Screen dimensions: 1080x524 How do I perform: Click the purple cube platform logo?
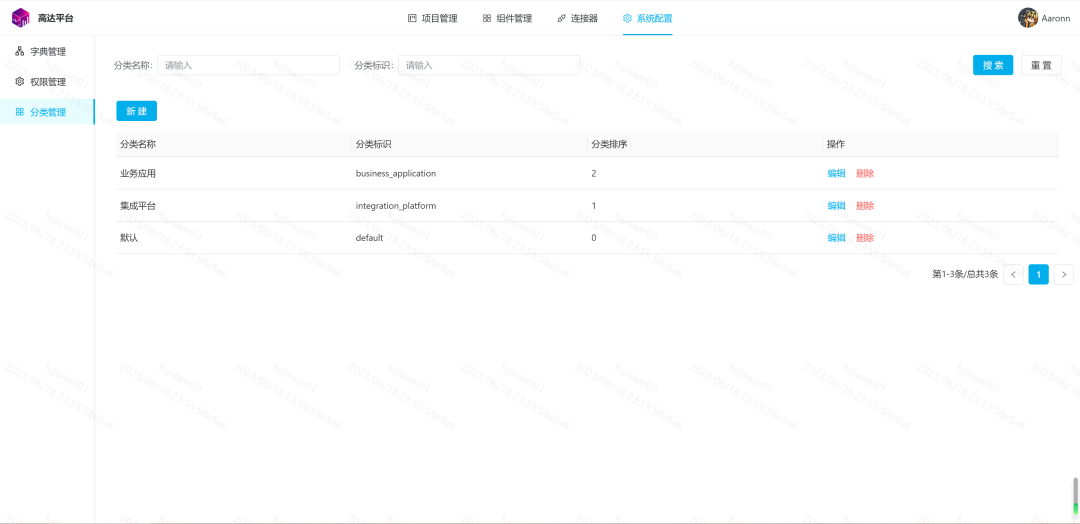(x=21, y=18)
